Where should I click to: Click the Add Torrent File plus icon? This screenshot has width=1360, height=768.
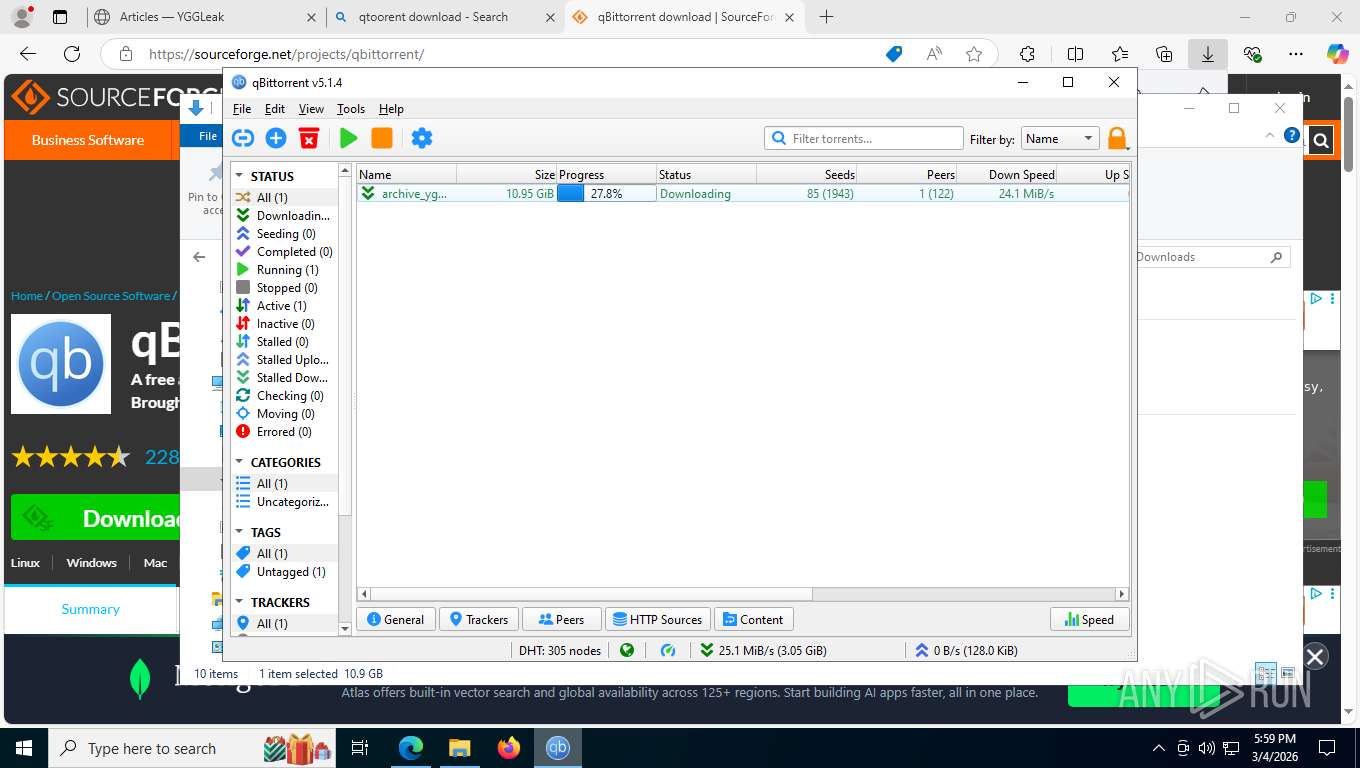coord(276,138)
